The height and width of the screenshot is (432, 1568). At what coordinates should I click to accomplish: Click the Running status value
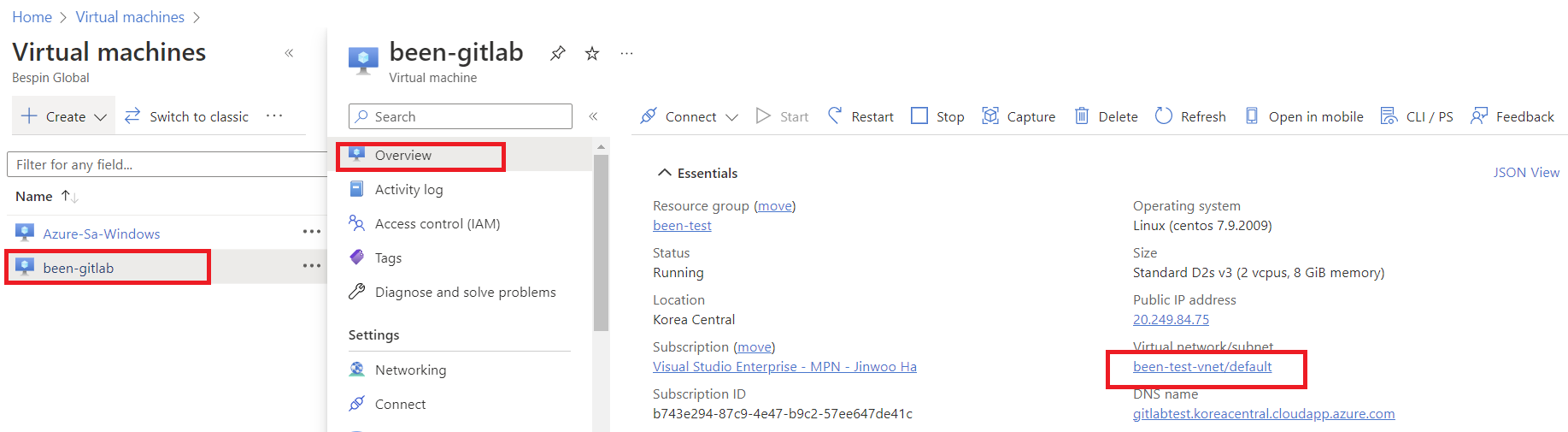678,273
